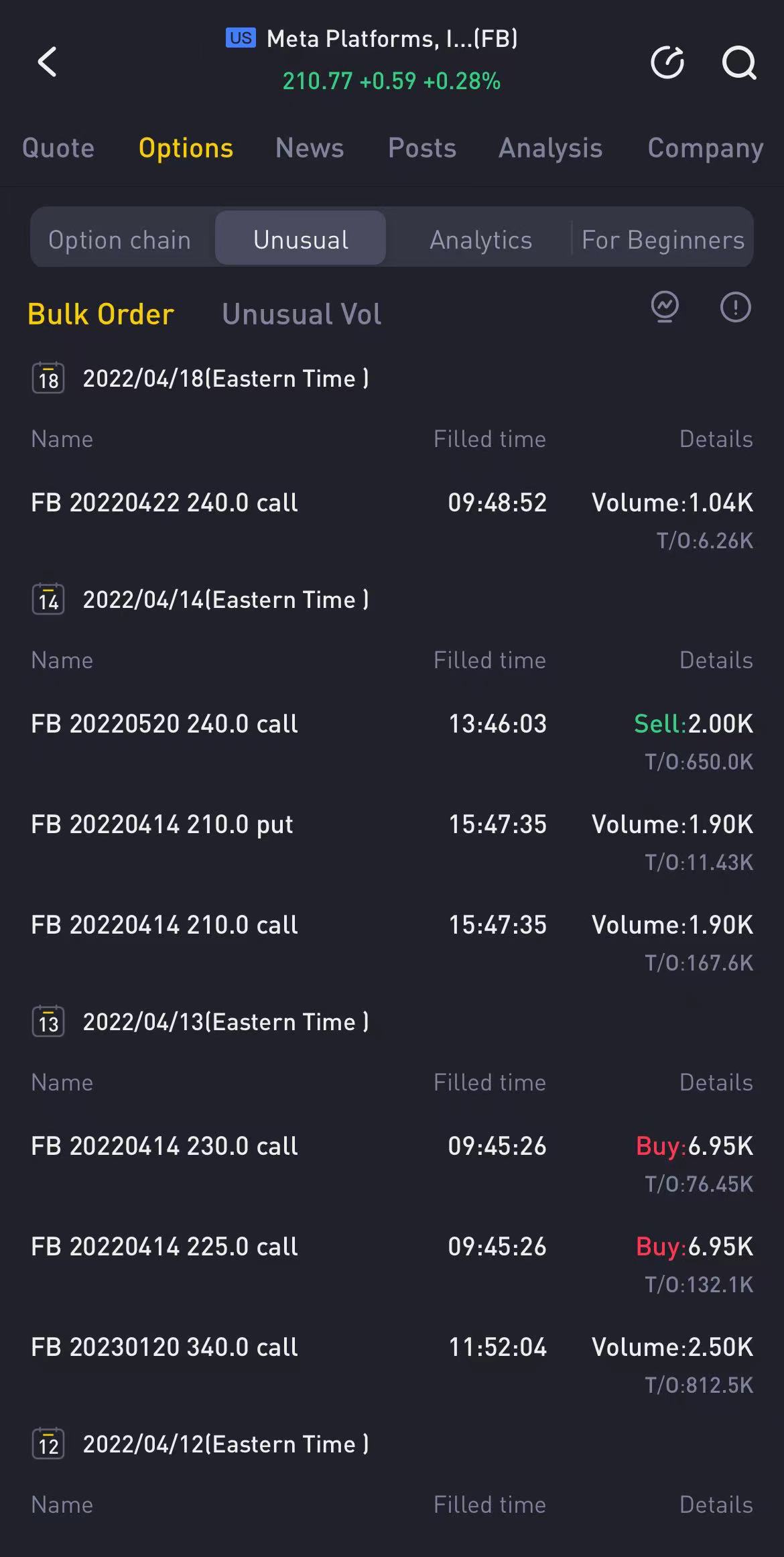Open the chart analysis icon beside Unusual Vol

(665, 307)
